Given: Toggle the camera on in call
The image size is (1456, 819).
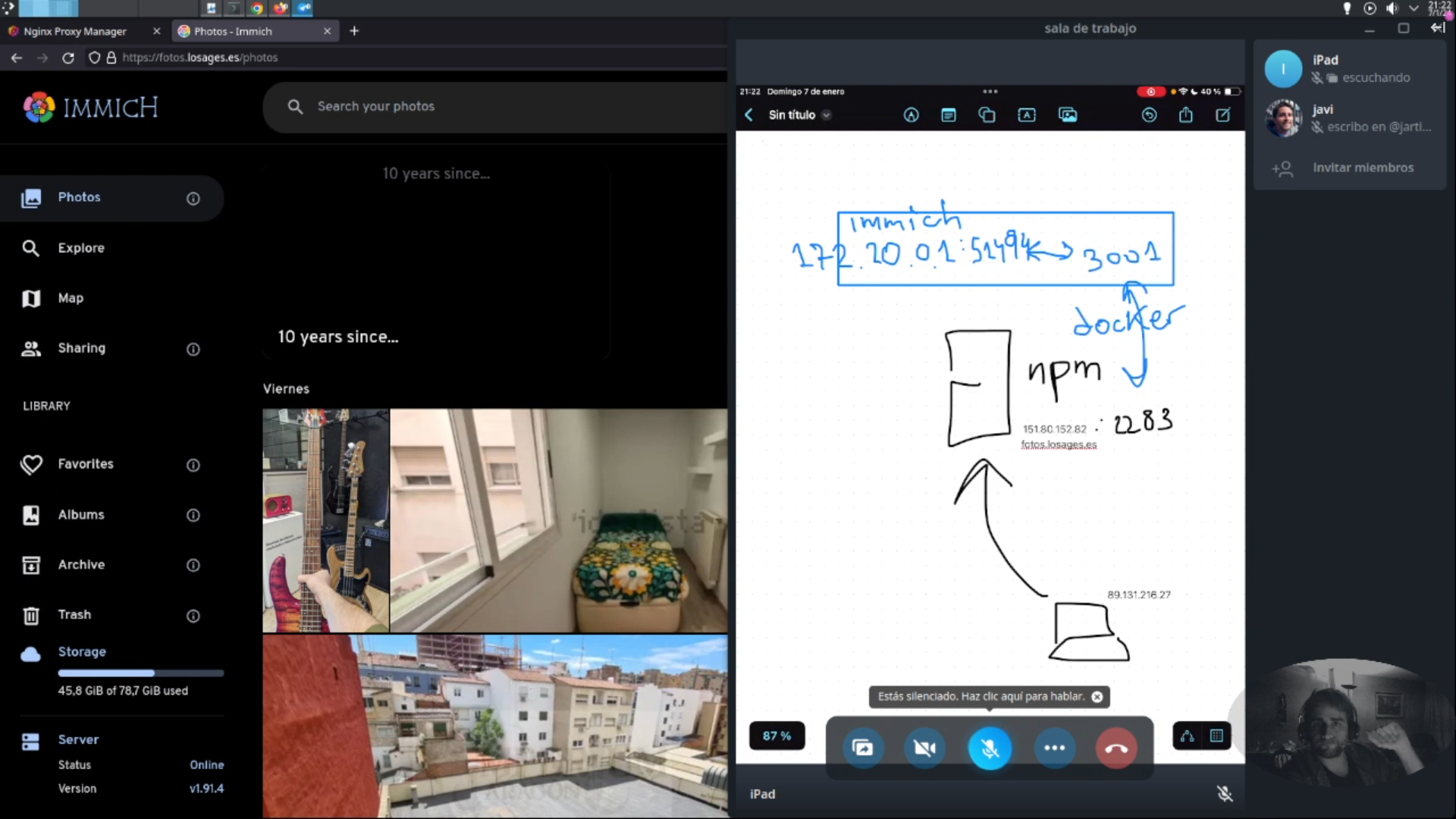Looking at the screenshot, I should click(925, 748).
